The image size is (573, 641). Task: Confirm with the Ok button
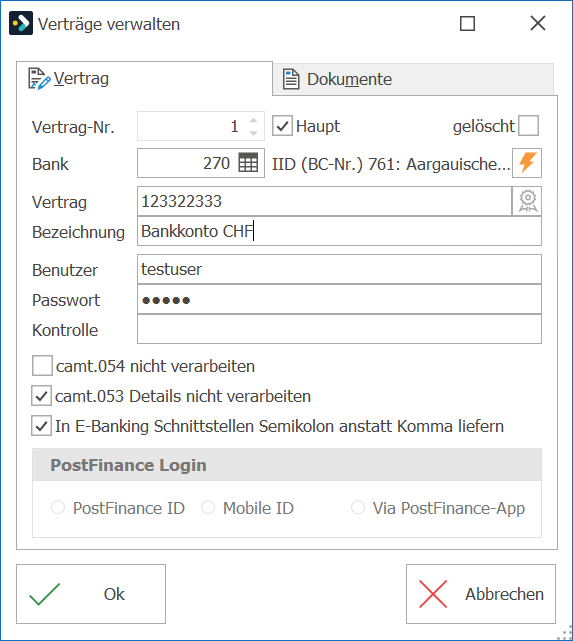91,594
